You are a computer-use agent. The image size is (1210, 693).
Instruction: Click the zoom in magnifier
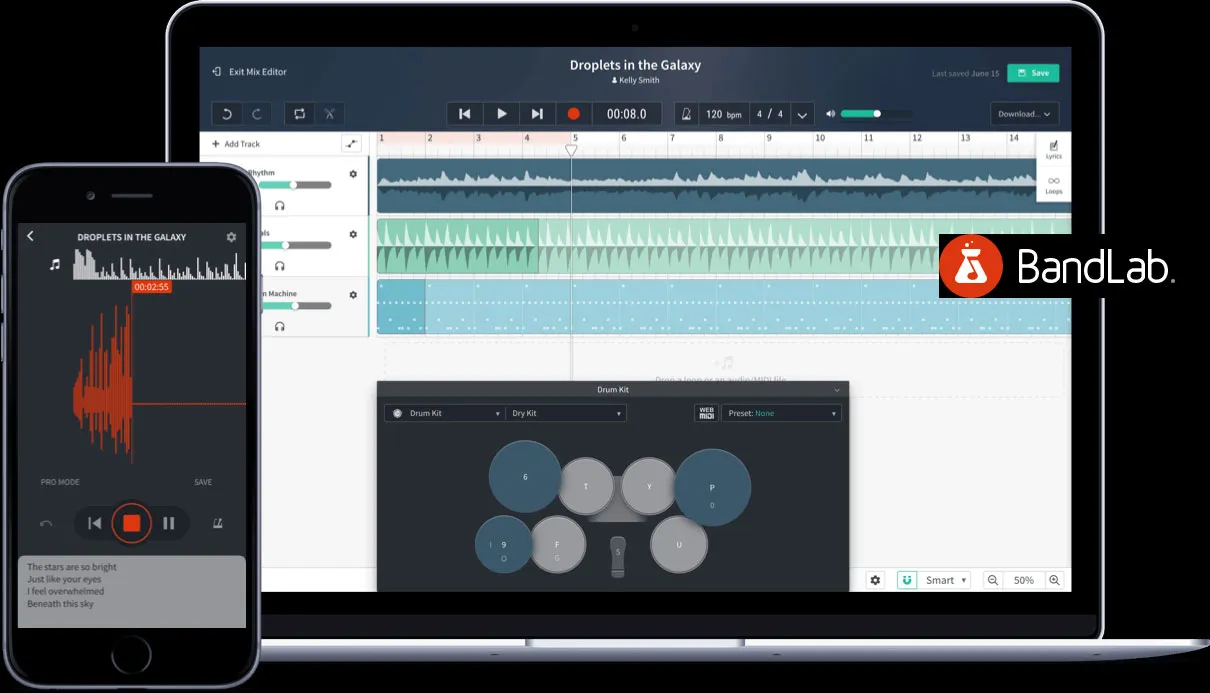click(1054, 580)
